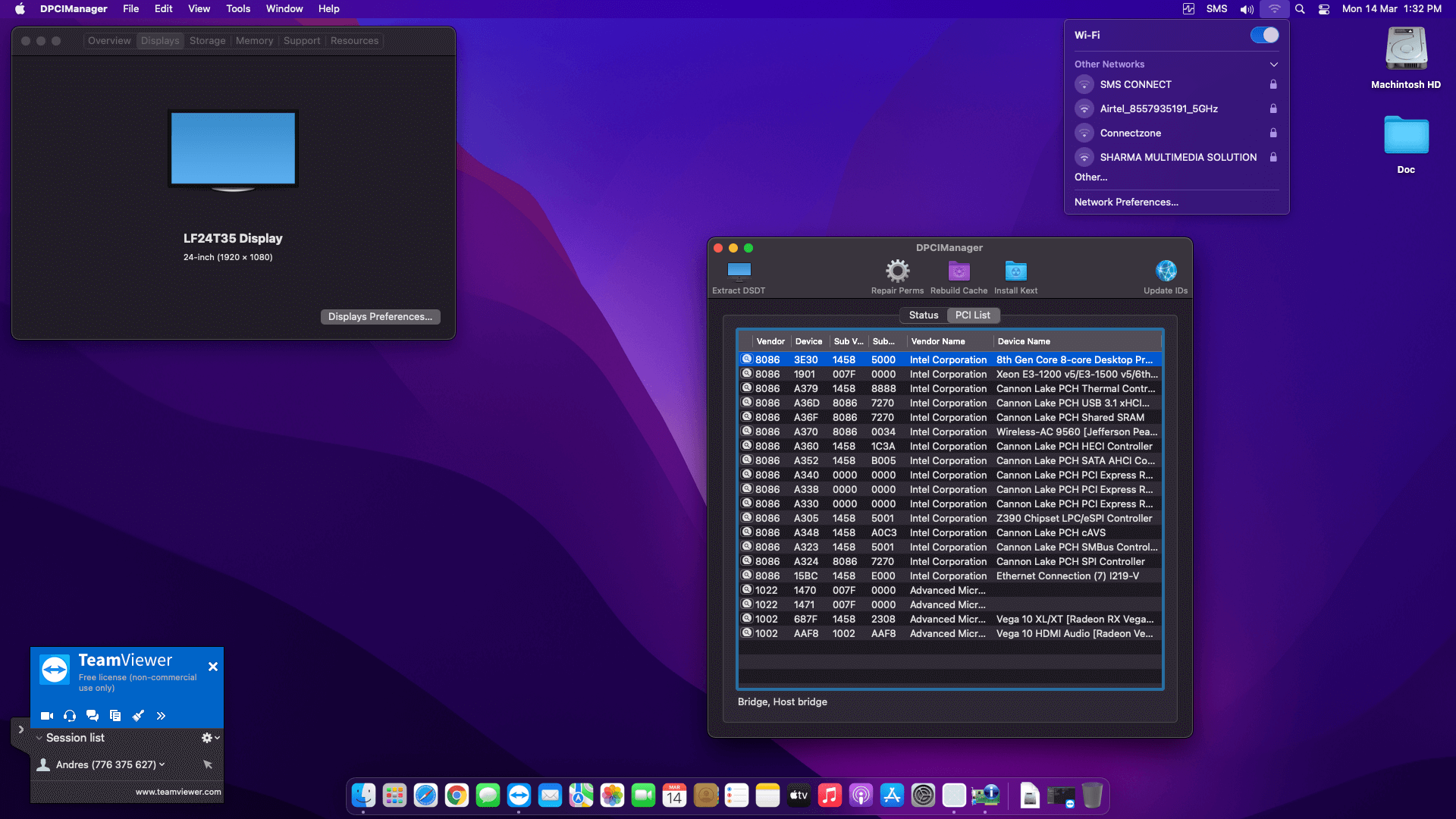Open System Preferences from the Dock

tap(923, 795)
